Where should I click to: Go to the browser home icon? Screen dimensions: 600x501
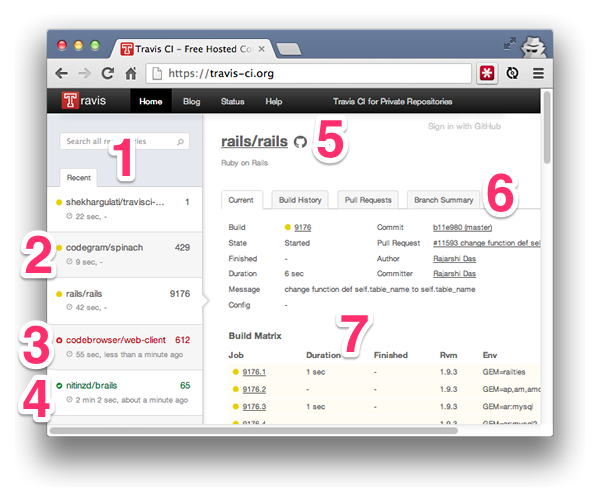(x=131, y=73)
